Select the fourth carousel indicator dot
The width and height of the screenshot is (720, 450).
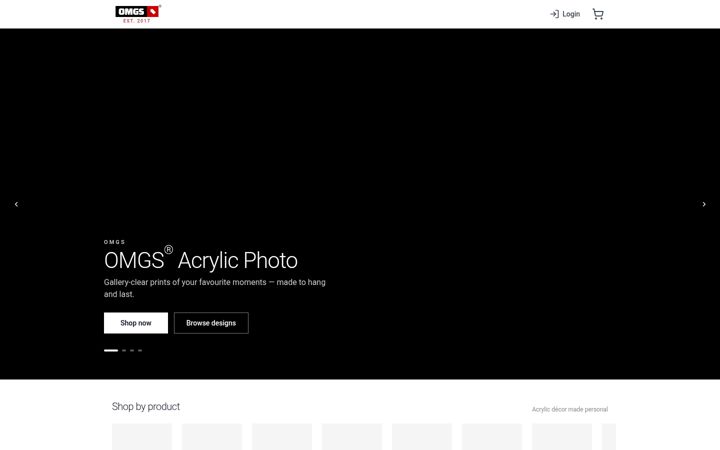coord(140,350)
